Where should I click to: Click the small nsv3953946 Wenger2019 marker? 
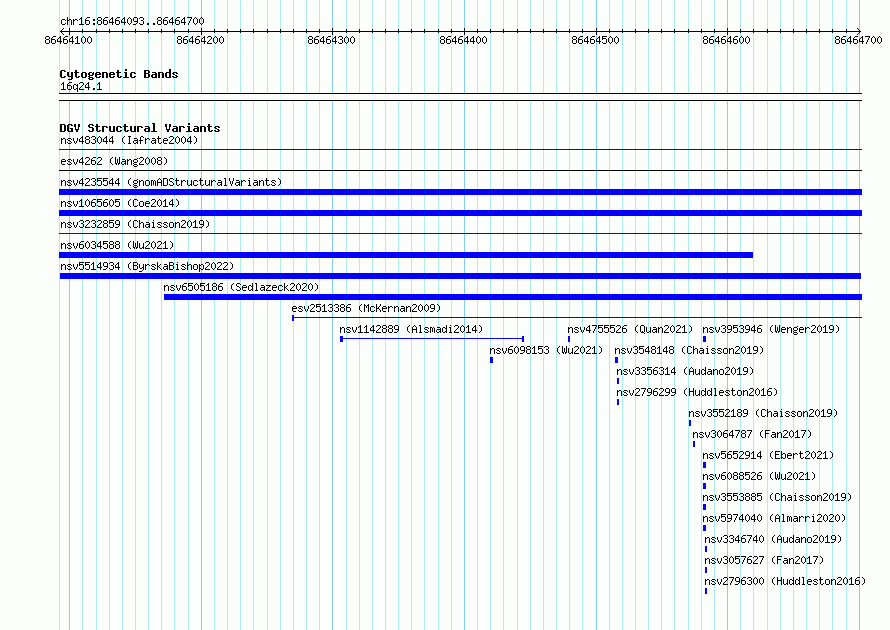tap(704, 339)
